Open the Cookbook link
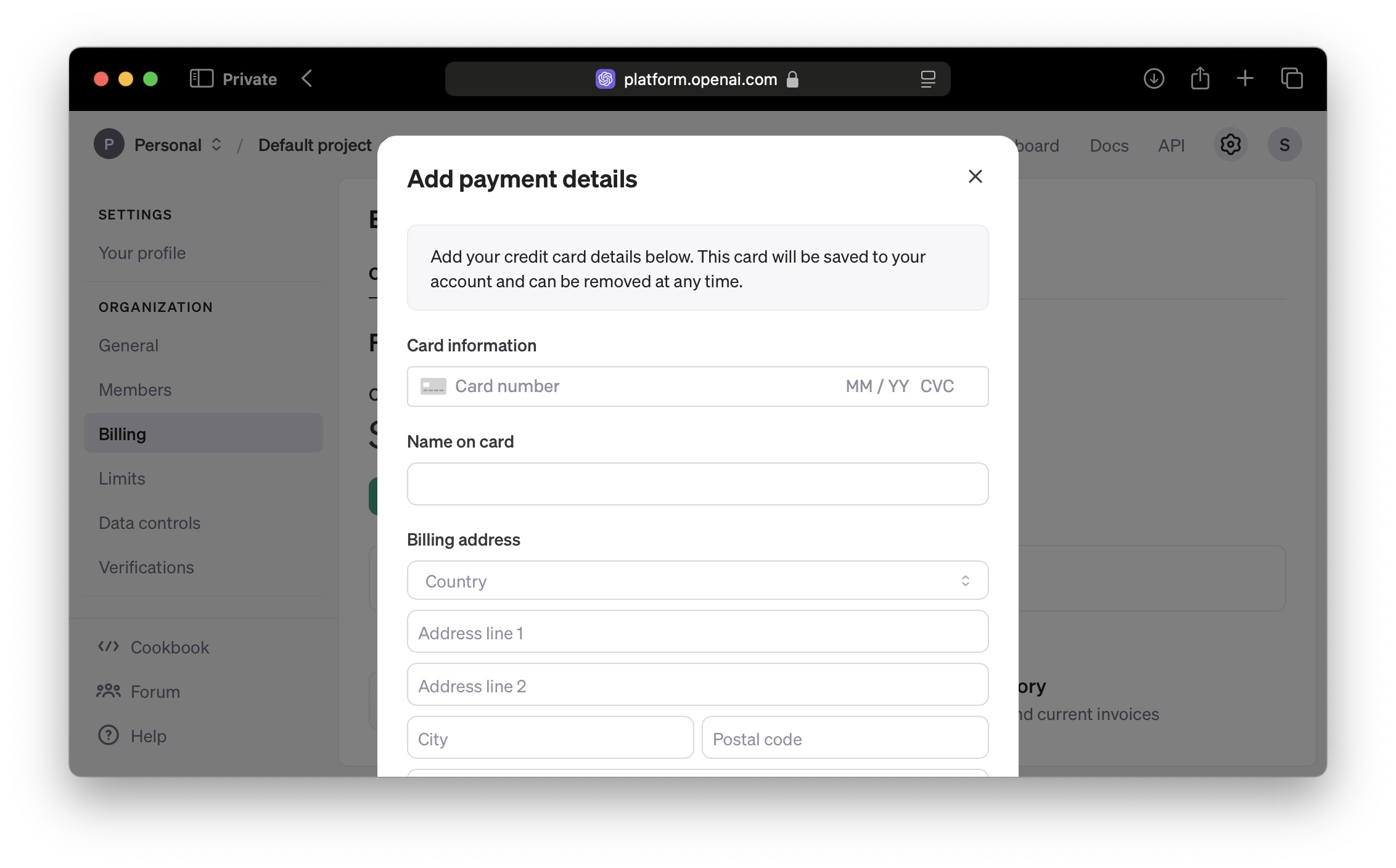The image size is (1396, 868). (170, 647)
